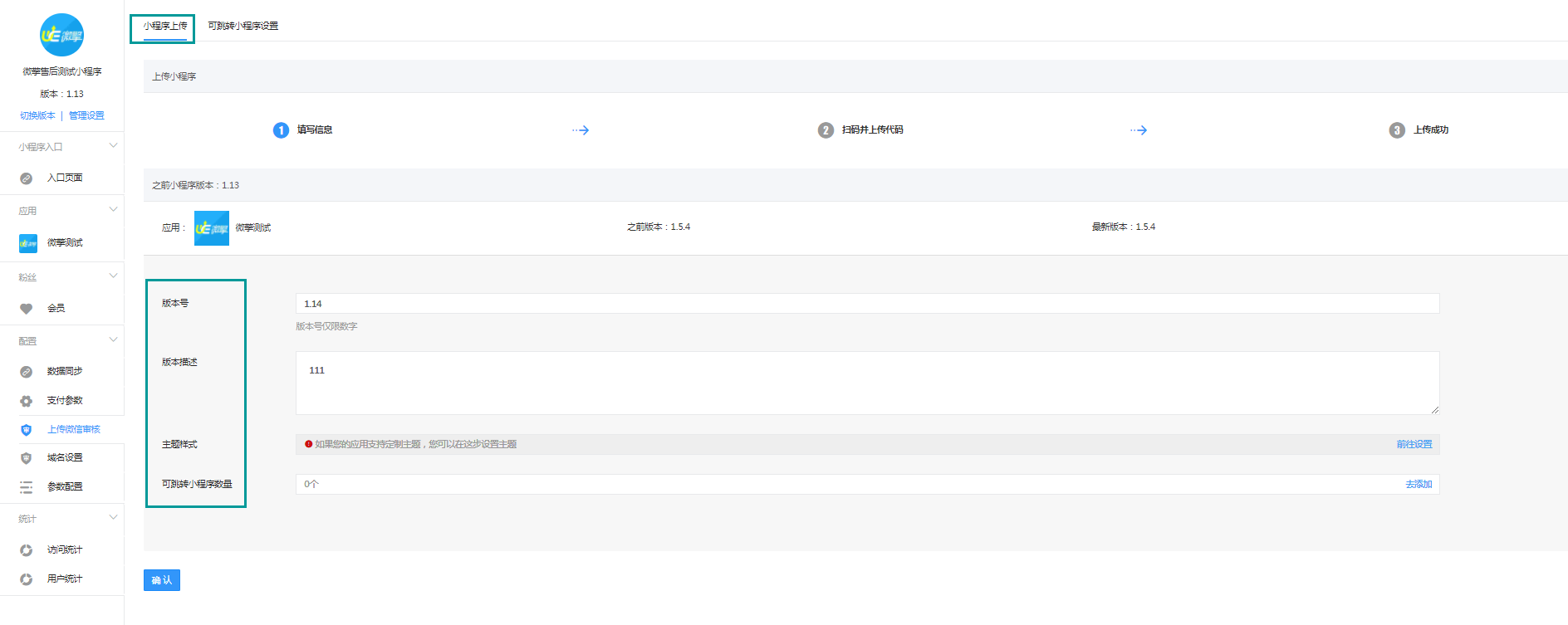
Task: Click the red warning icon in 主题样式 row
Action: pyautogui.click(x=308, y=444)
